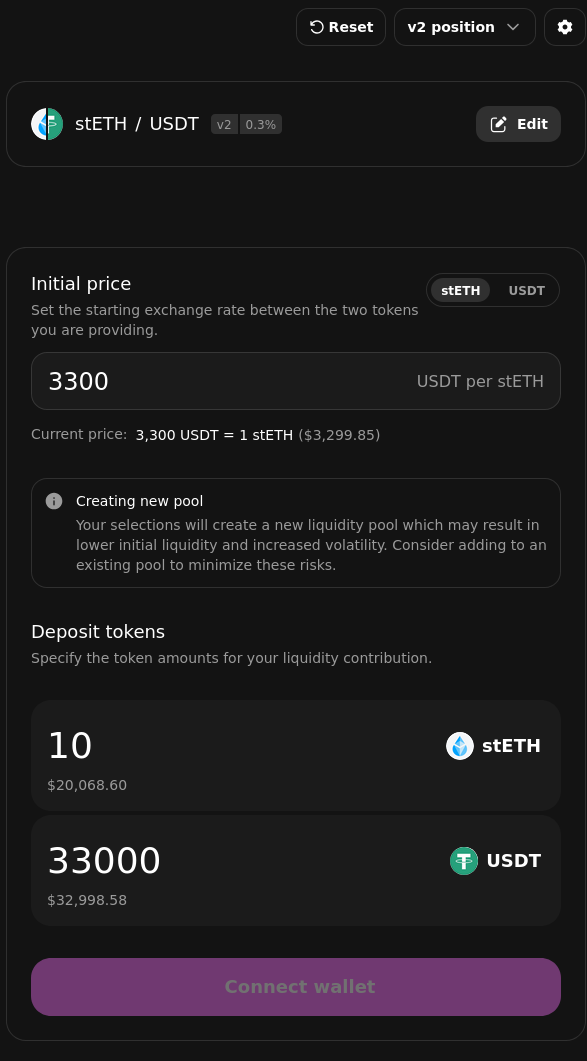Click the Connect wallet button
This screenshot has width=587, height=1061.
click(296, 987)
